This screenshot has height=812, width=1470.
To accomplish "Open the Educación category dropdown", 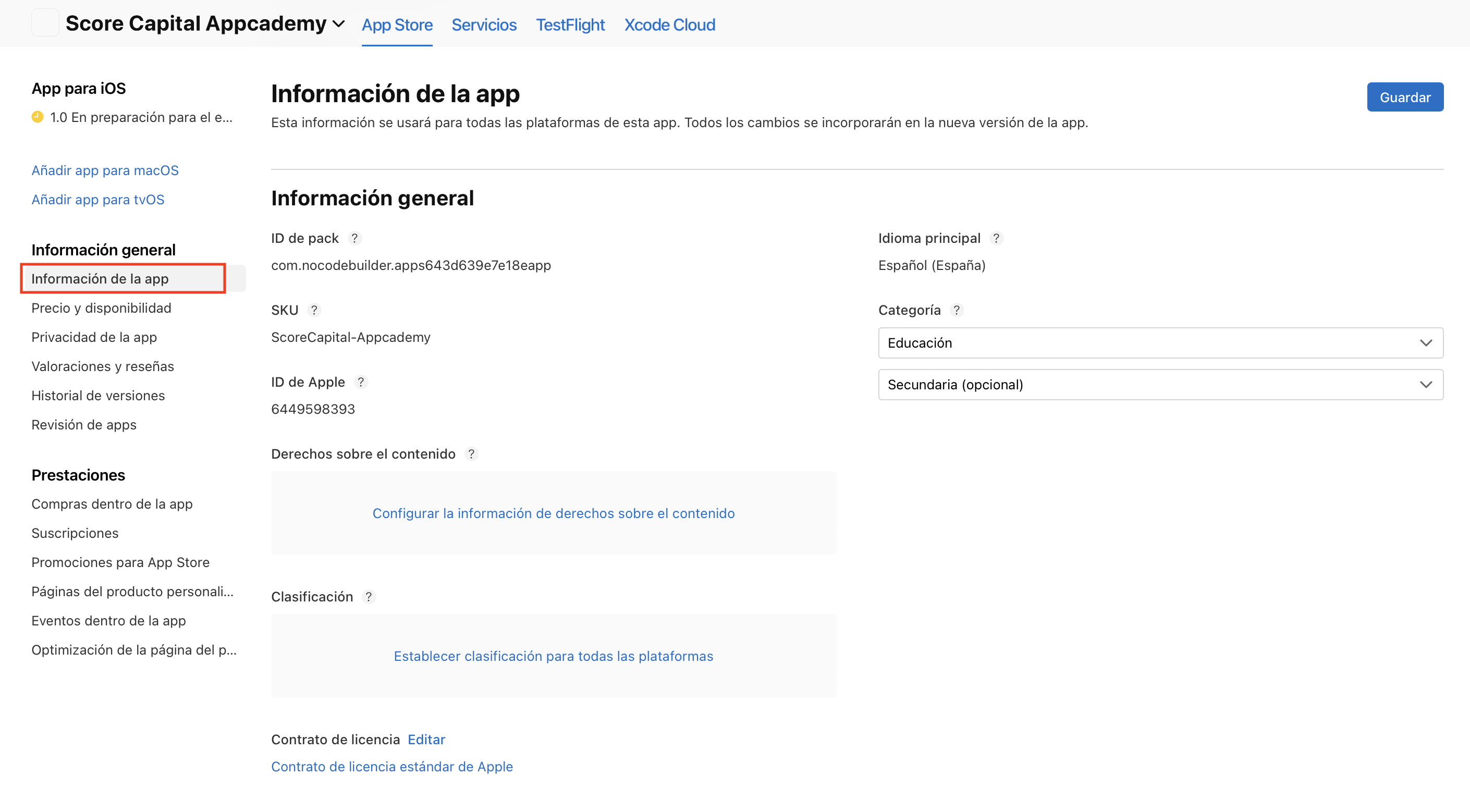I will click(x=1161, y=343).
